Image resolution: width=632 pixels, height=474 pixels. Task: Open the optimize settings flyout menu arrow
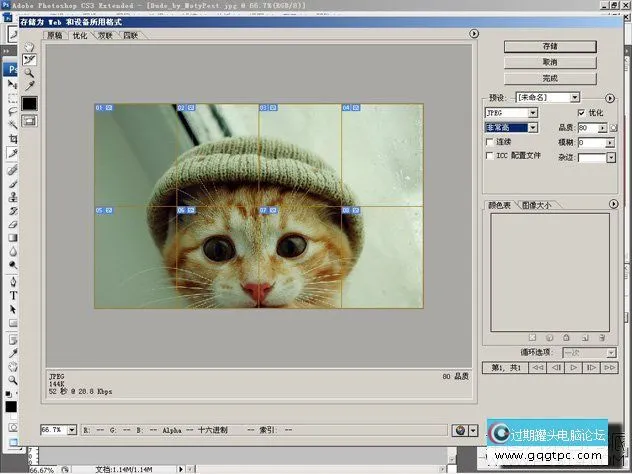pos(610,98)
